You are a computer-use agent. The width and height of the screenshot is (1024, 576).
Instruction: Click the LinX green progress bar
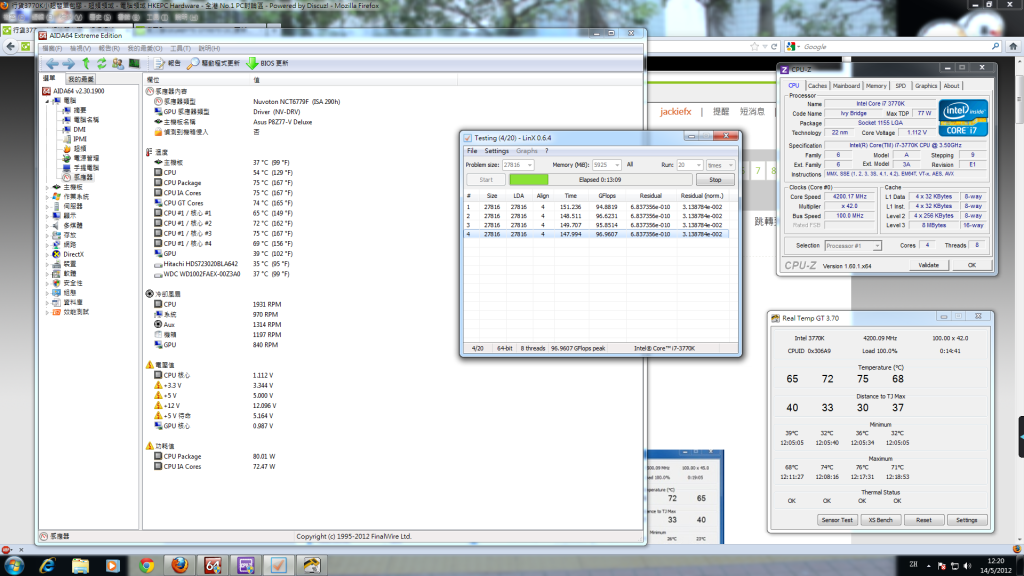tap(529, 180)
